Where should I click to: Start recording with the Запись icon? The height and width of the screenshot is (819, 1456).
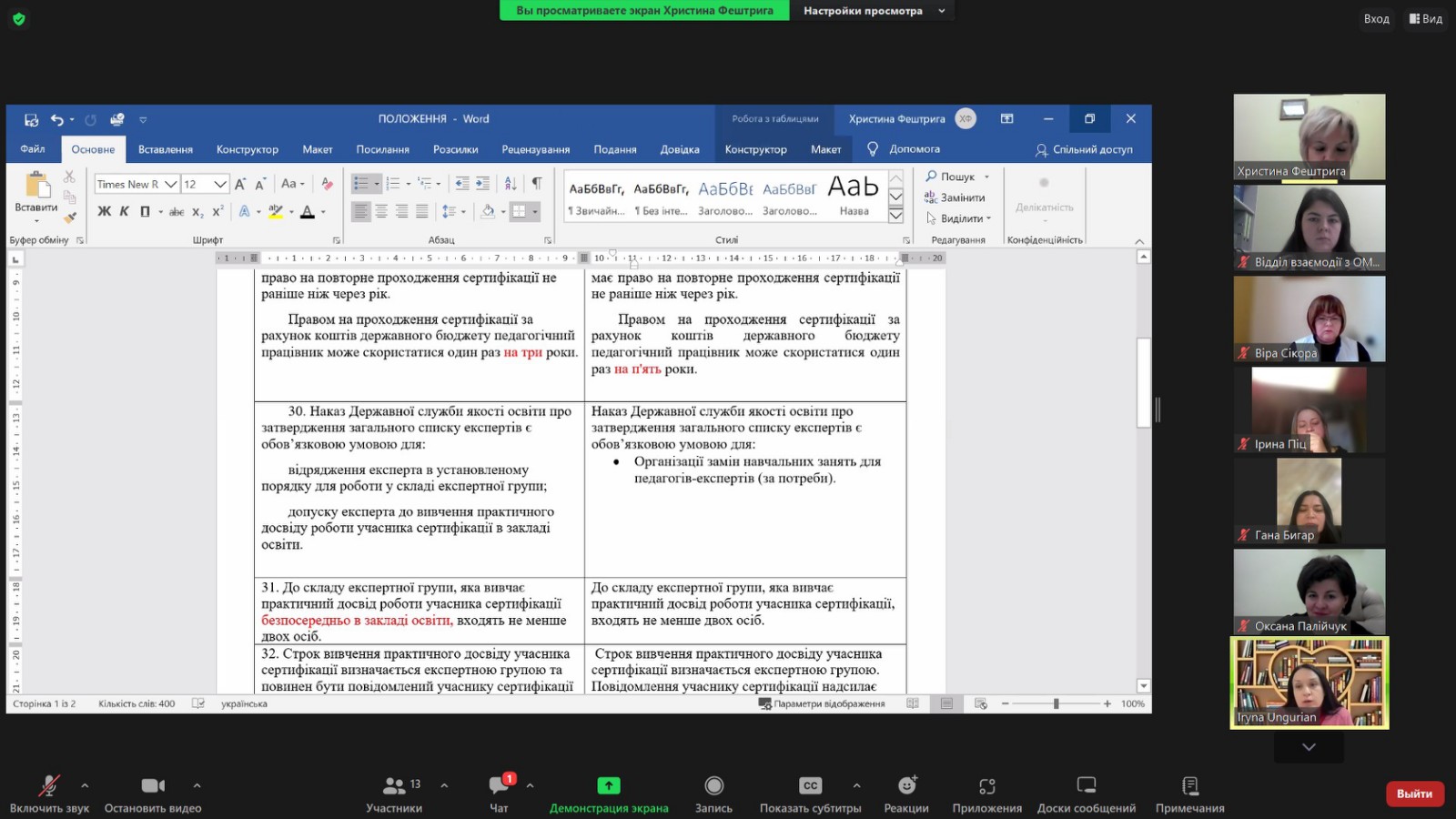coord(713,794)
